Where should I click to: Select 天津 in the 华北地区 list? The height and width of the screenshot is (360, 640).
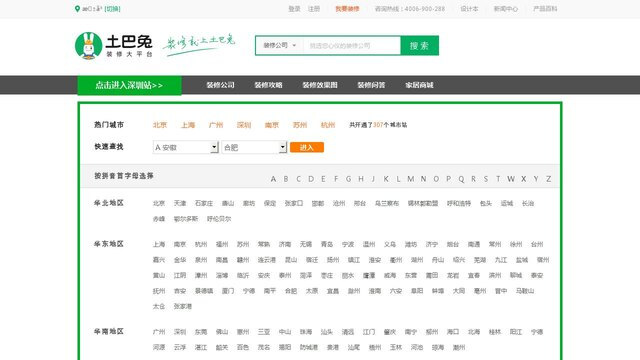[180, 203]
